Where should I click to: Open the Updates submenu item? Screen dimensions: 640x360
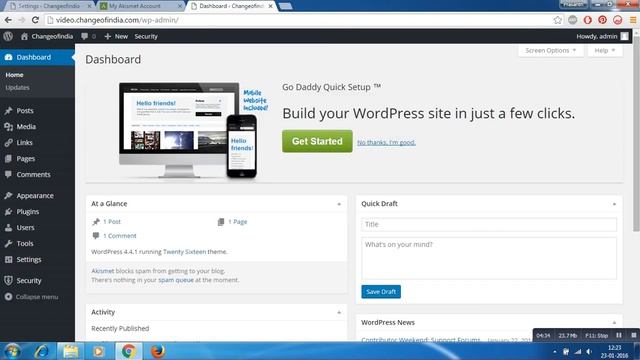17,88
